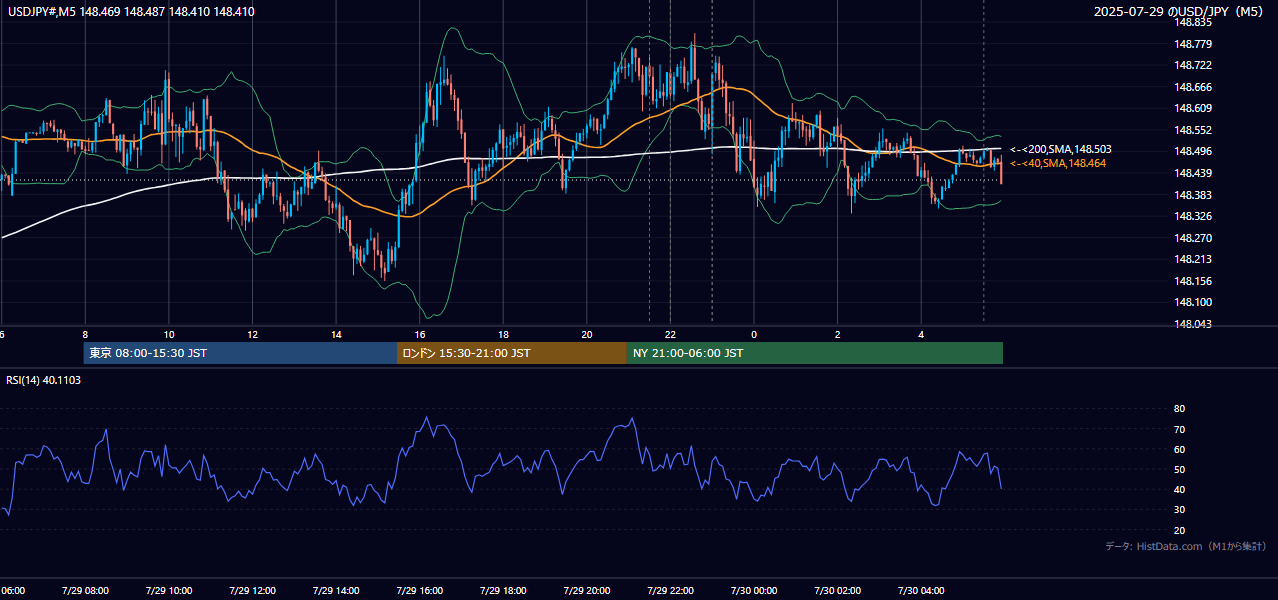
Task: Click RSI scale value 30
Action: (1179, 510)
